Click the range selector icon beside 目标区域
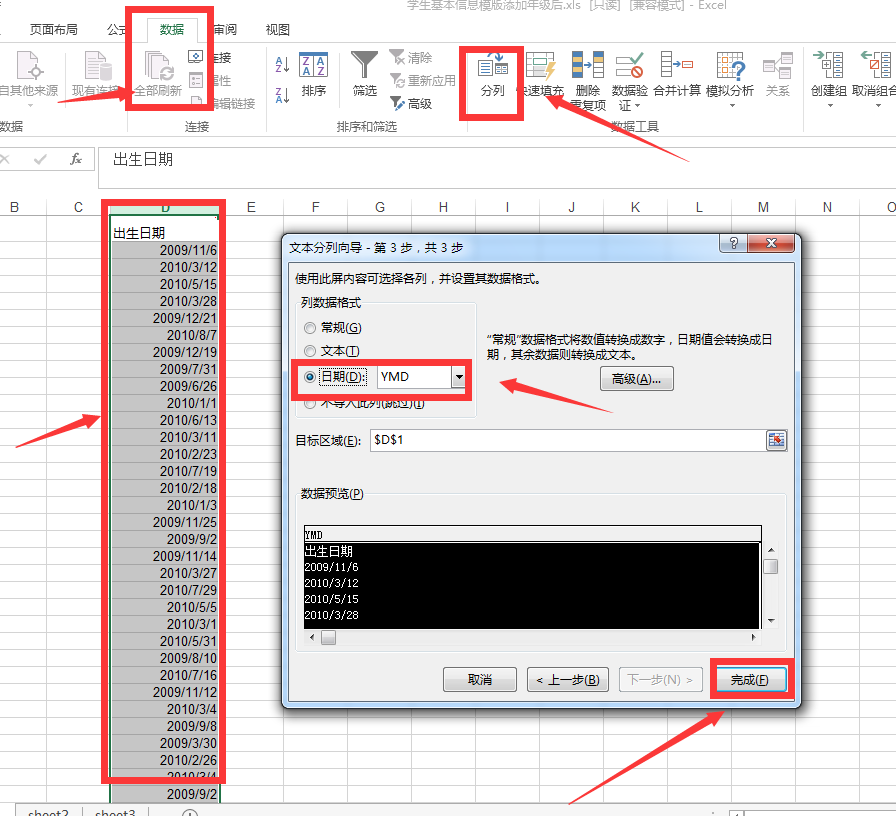Screen dimensions: 896x816 776,440
